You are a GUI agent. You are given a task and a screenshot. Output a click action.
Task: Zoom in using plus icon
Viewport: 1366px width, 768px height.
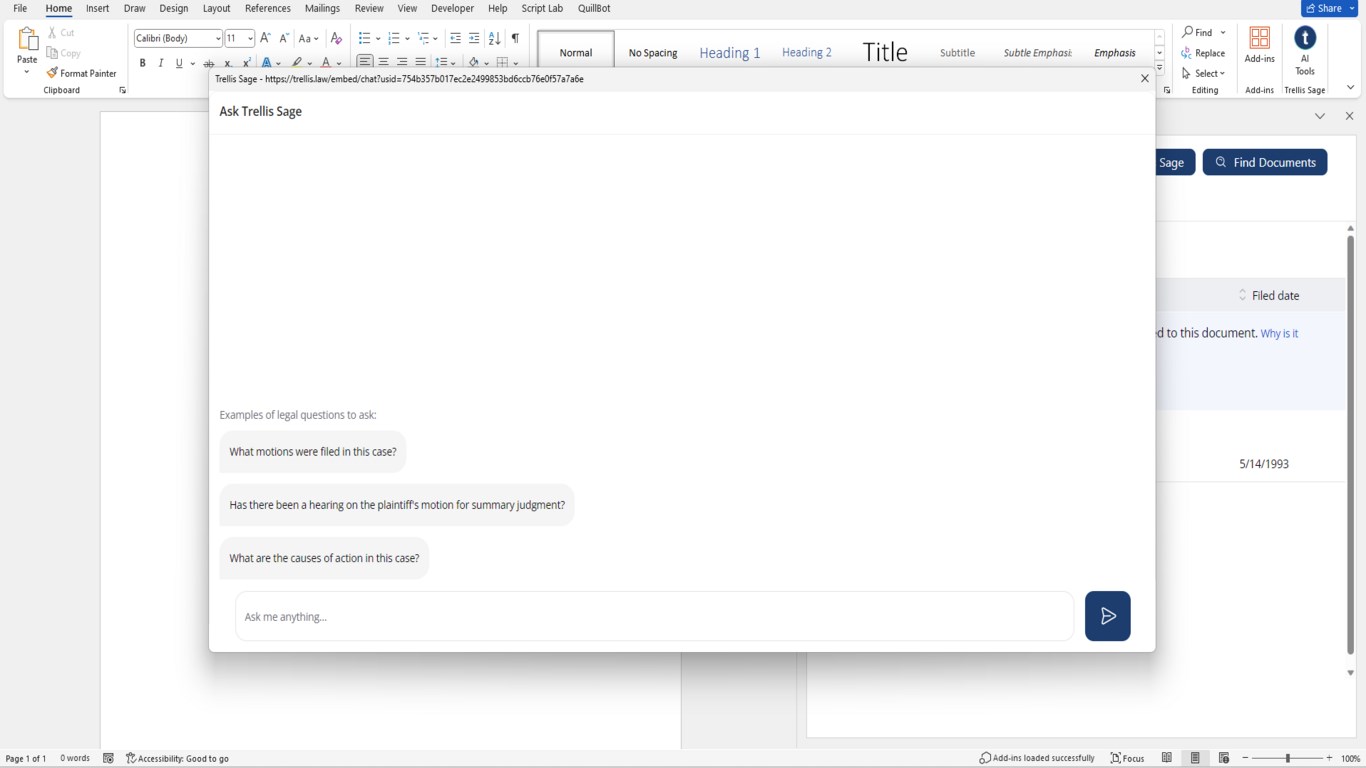point(1329,758)
